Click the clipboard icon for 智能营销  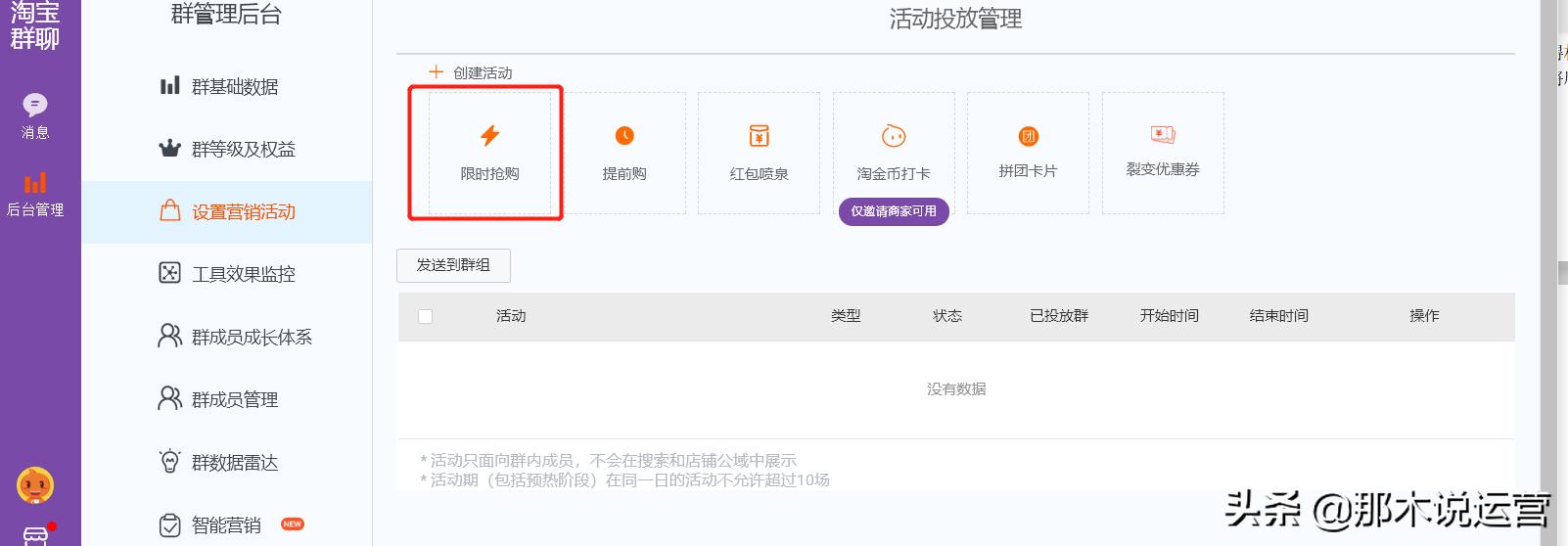tap(170, 525)
